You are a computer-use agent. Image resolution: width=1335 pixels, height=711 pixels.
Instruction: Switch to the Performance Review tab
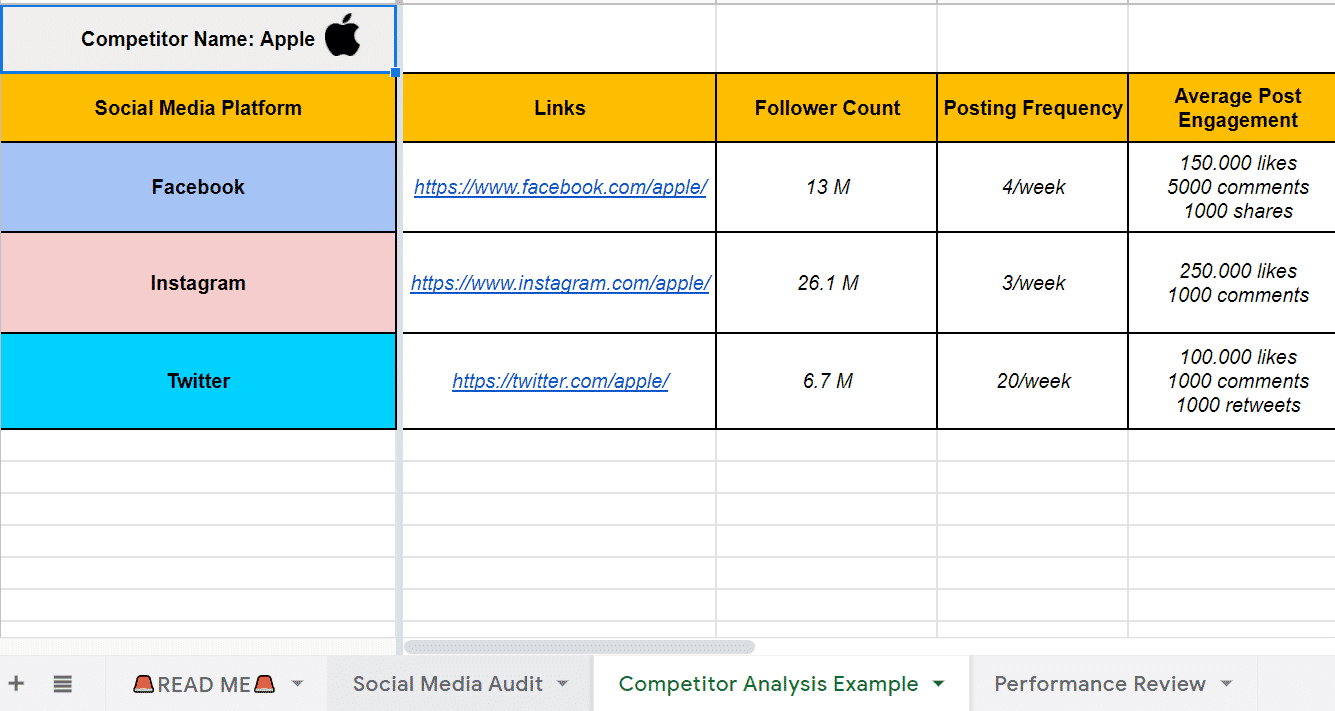click(x=1100, y=684)
